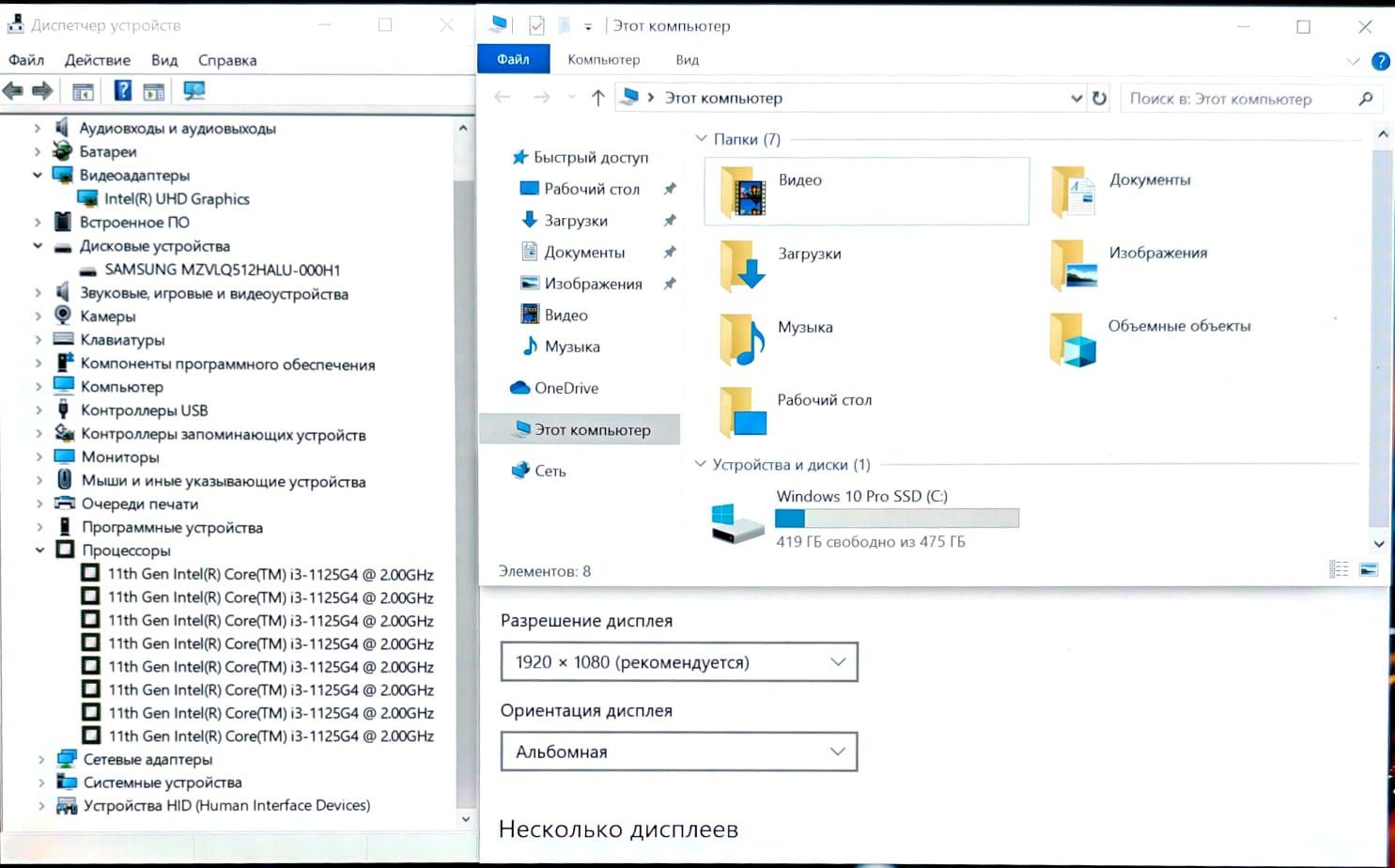
Task: Click the Встроенное ПО icon
Action: pos(63,222)
